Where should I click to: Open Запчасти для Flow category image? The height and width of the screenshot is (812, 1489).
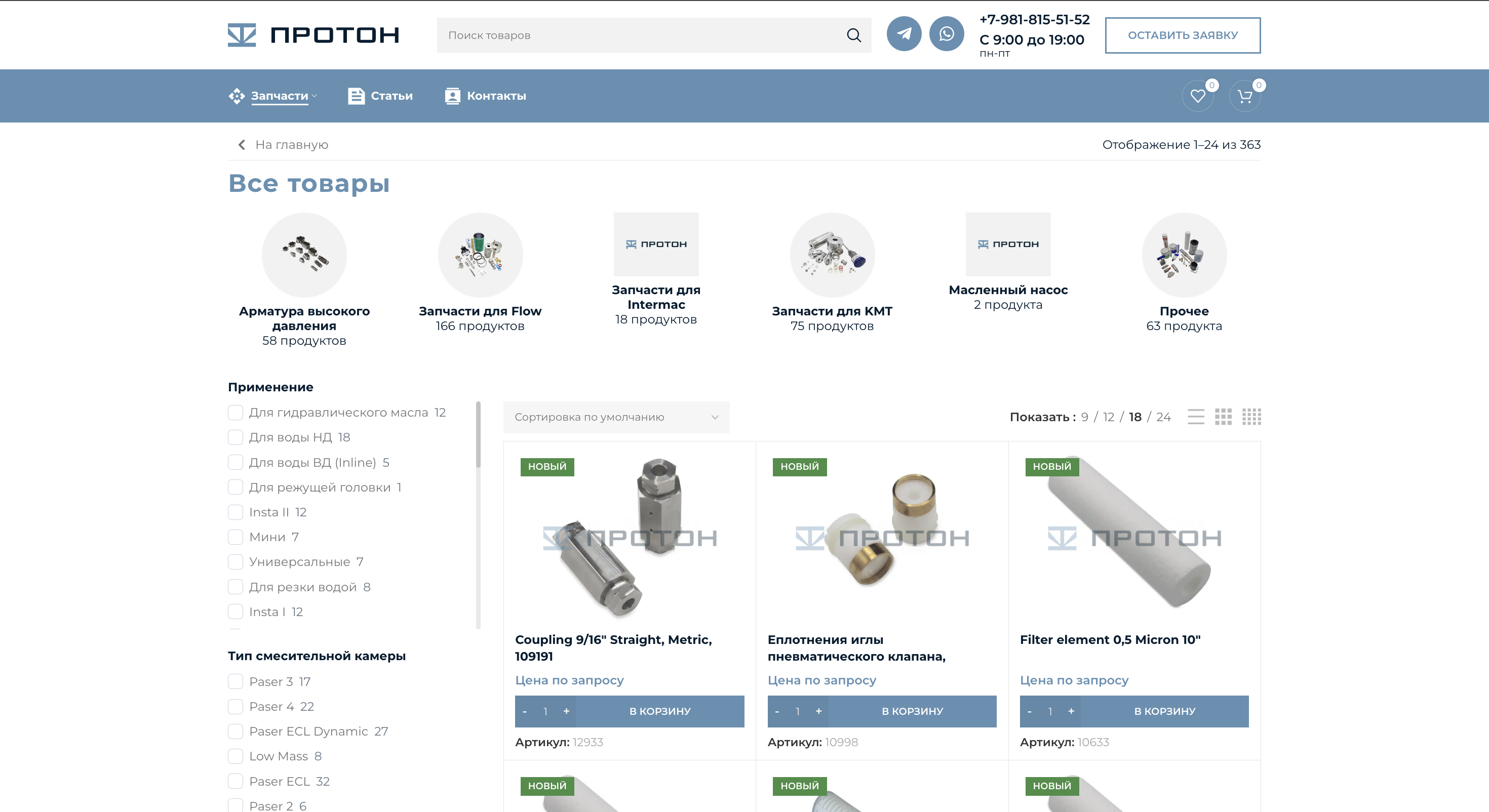point(480,255)
